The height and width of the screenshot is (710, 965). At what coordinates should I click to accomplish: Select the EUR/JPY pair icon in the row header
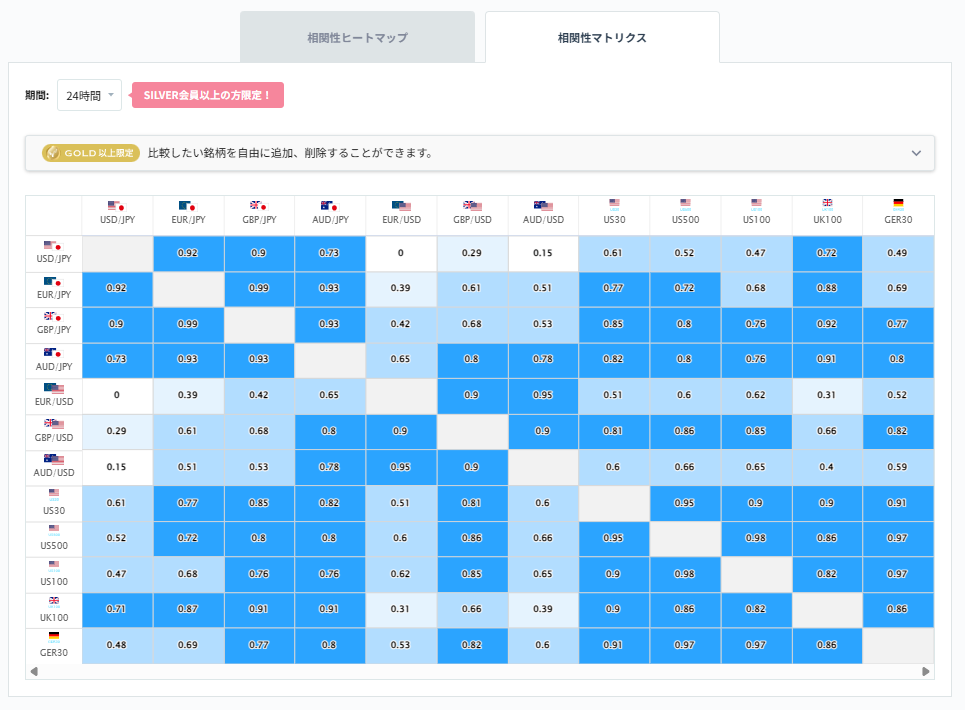pyautogui.click(x=53, y=283)
